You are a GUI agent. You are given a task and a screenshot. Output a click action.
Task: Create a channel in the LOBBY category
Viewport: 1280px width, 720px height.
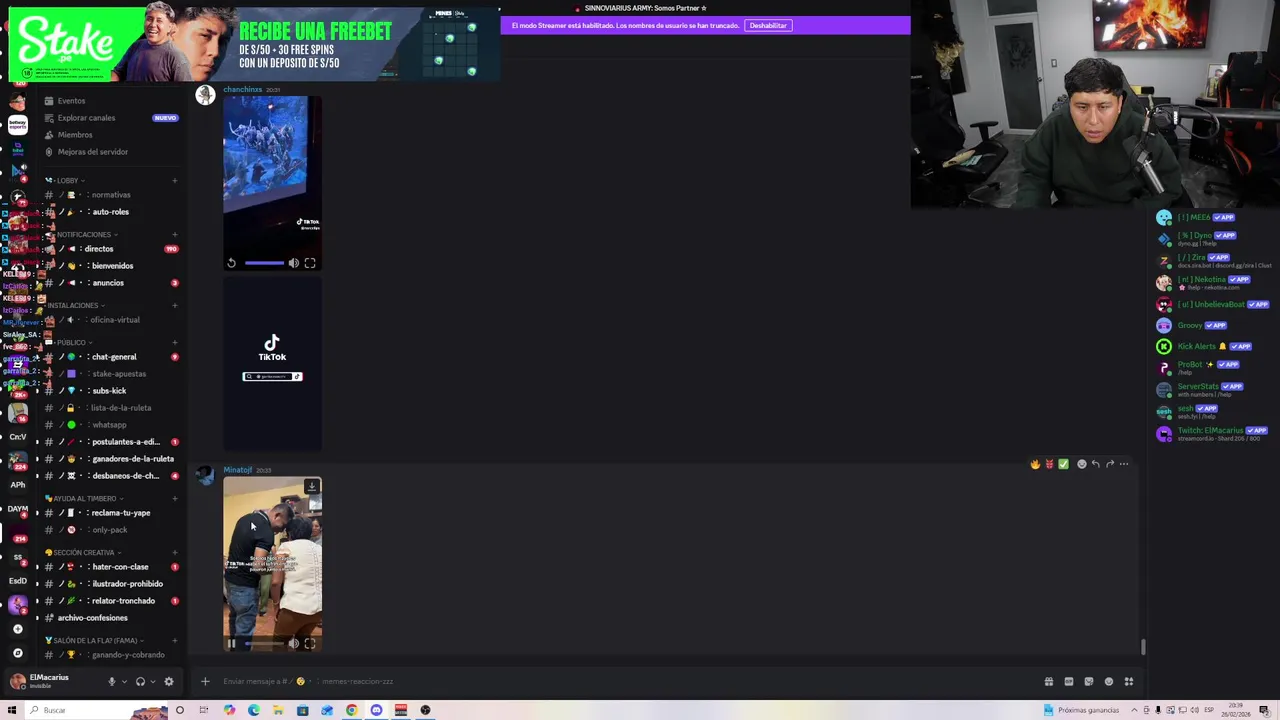pos(175,181)
